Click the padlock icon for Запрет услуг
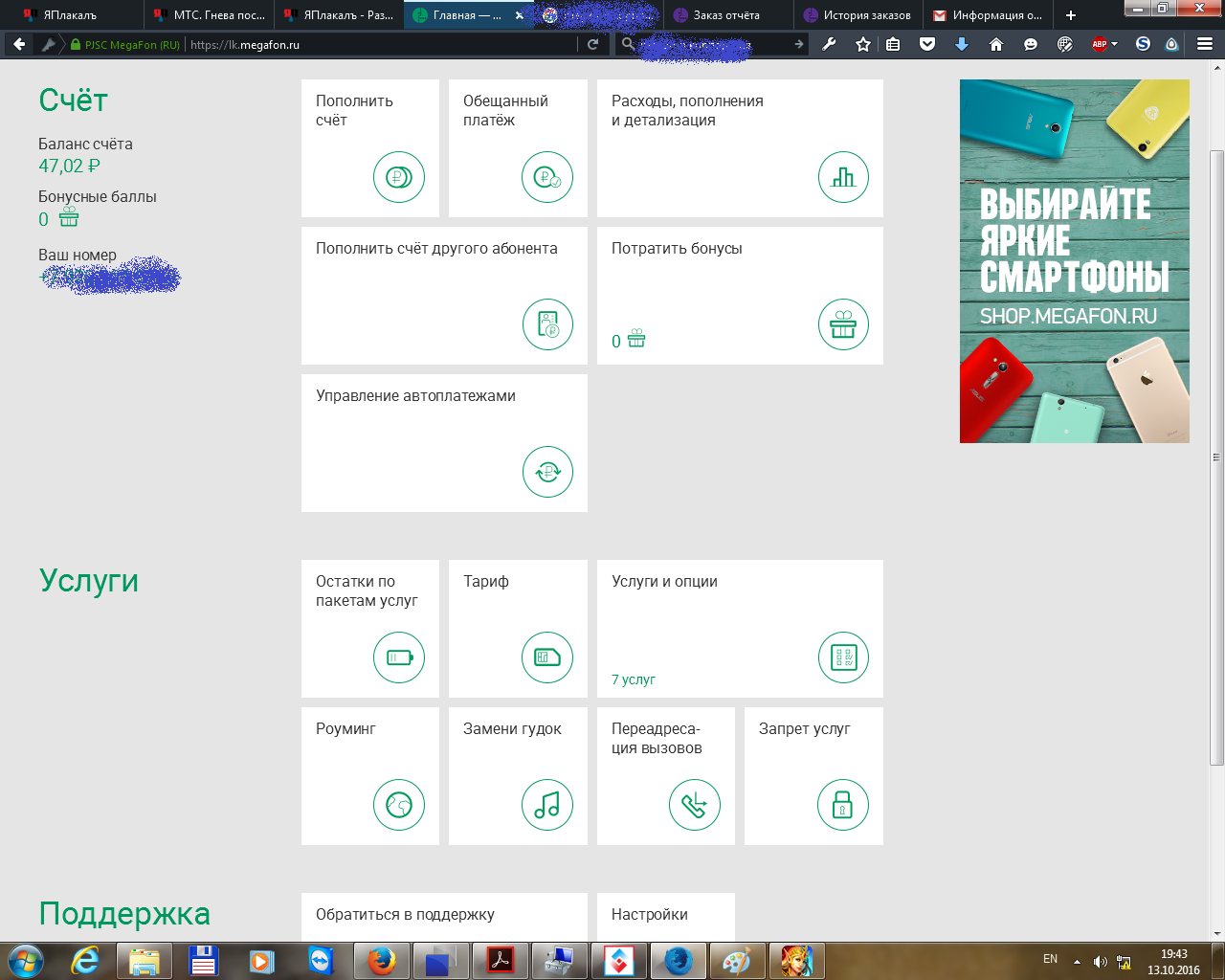 coord(843,805)
